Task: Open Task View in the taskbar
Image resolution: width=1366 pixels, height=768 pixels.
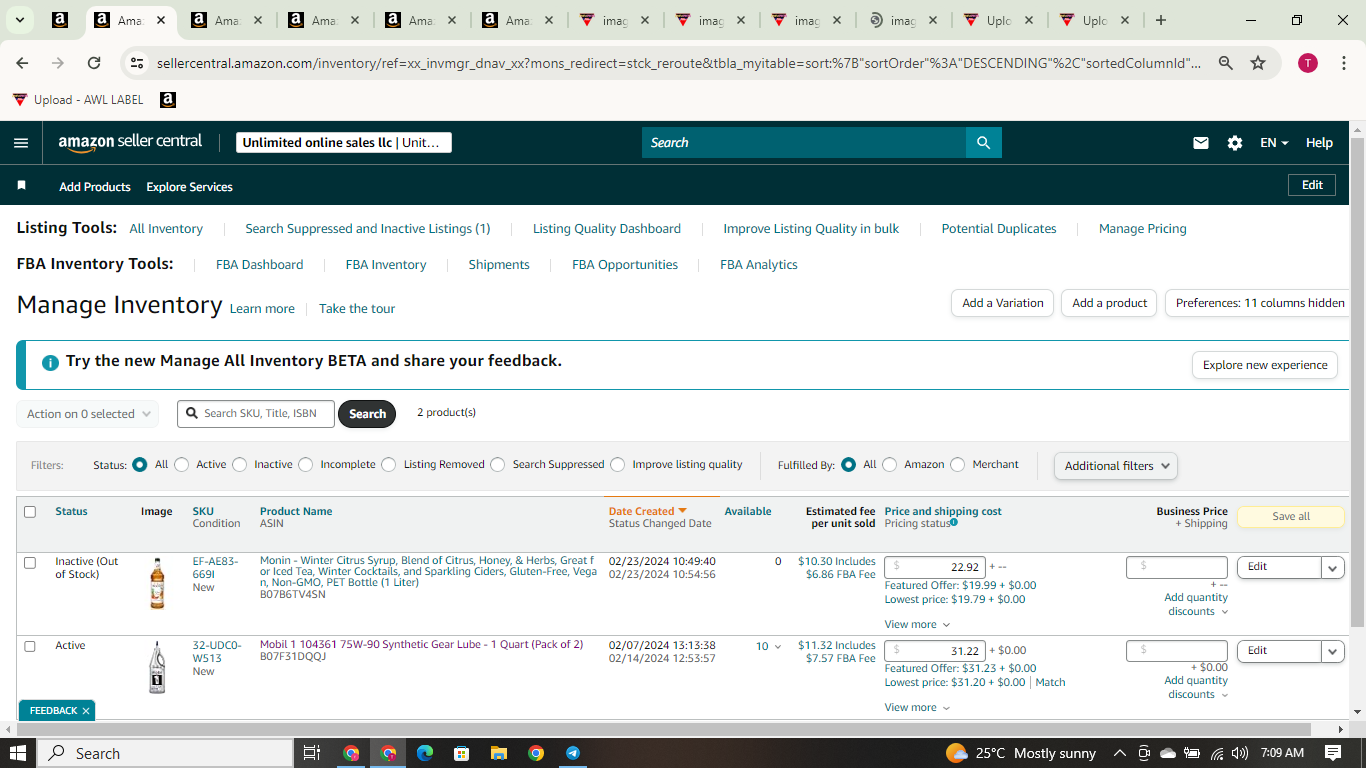Action: [x=311, y=753]
